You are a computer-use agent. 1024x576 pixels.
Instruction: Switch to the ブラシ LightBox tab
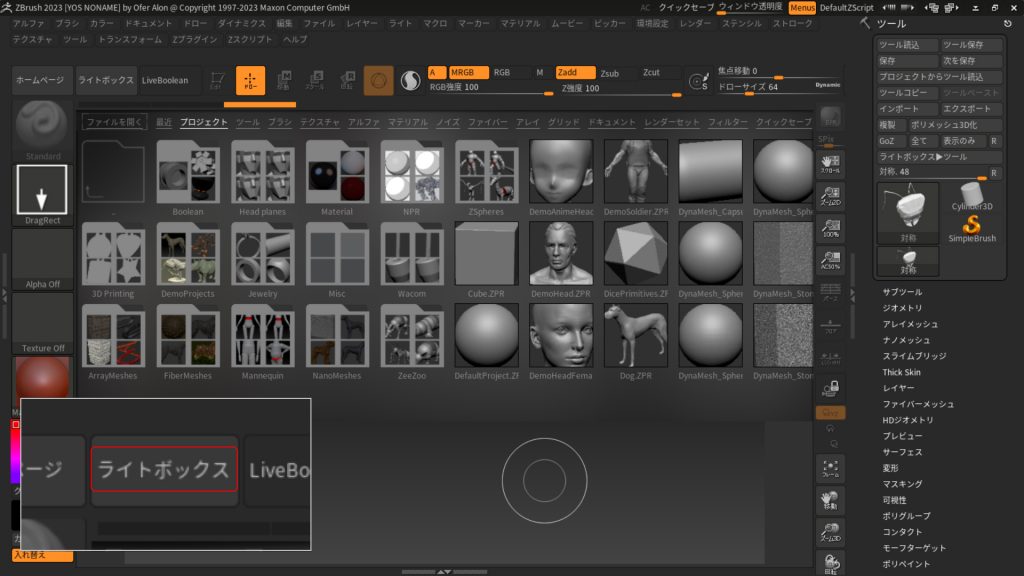click(280, 122)
